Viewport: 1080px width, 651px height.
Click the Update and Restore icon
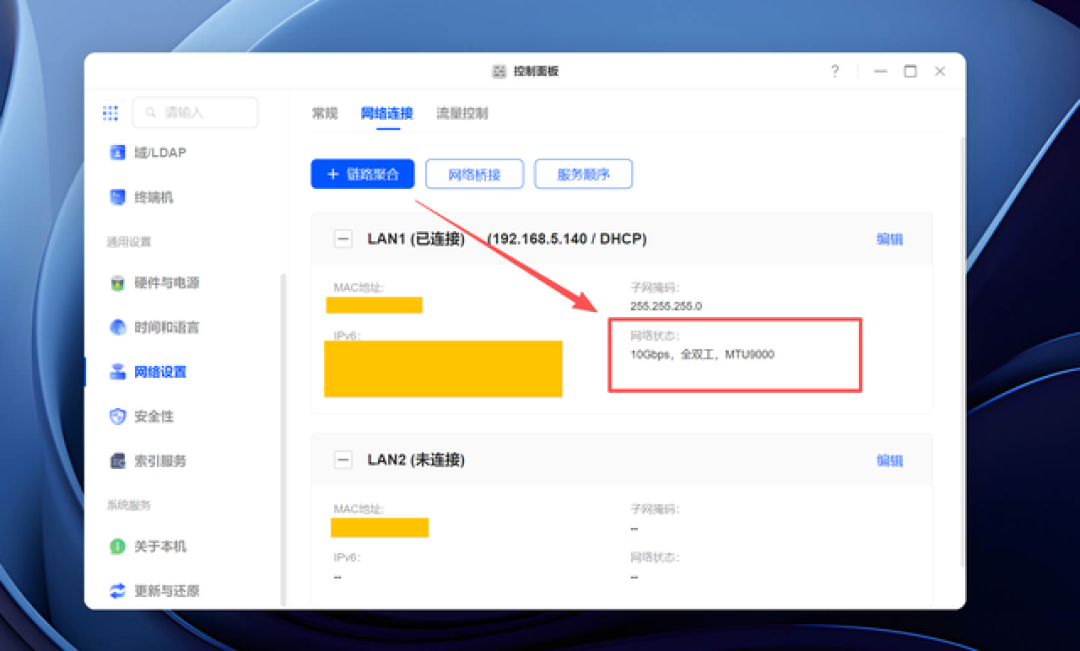(x=118, y=590)
